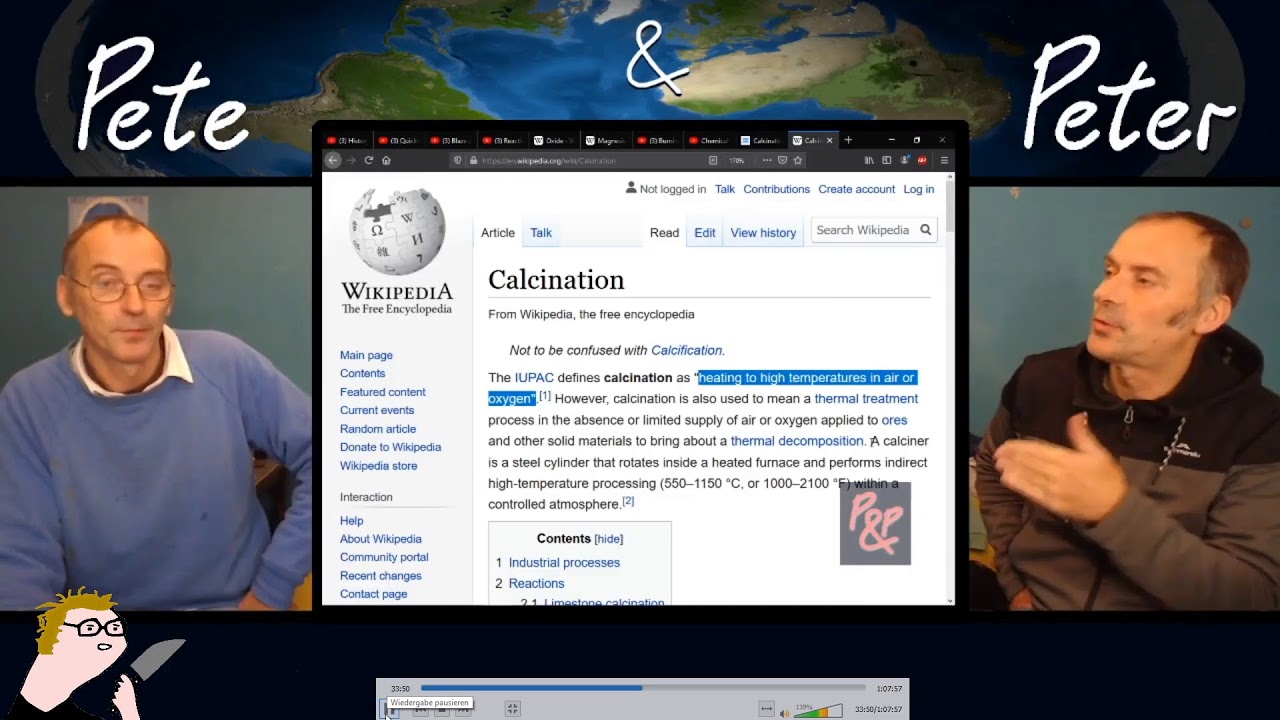Open the Contributions link
Viewport: 1280px width, 720px height.
(x=776, y=189)
